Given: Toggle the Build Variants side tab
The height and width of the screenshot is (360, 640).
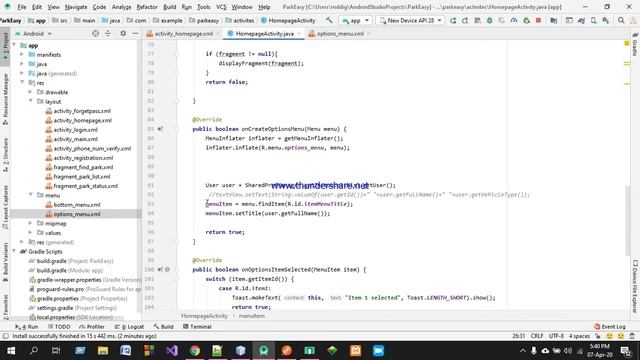Looking at the screenshot, I should pyautogui.click(x=5, y=261).
